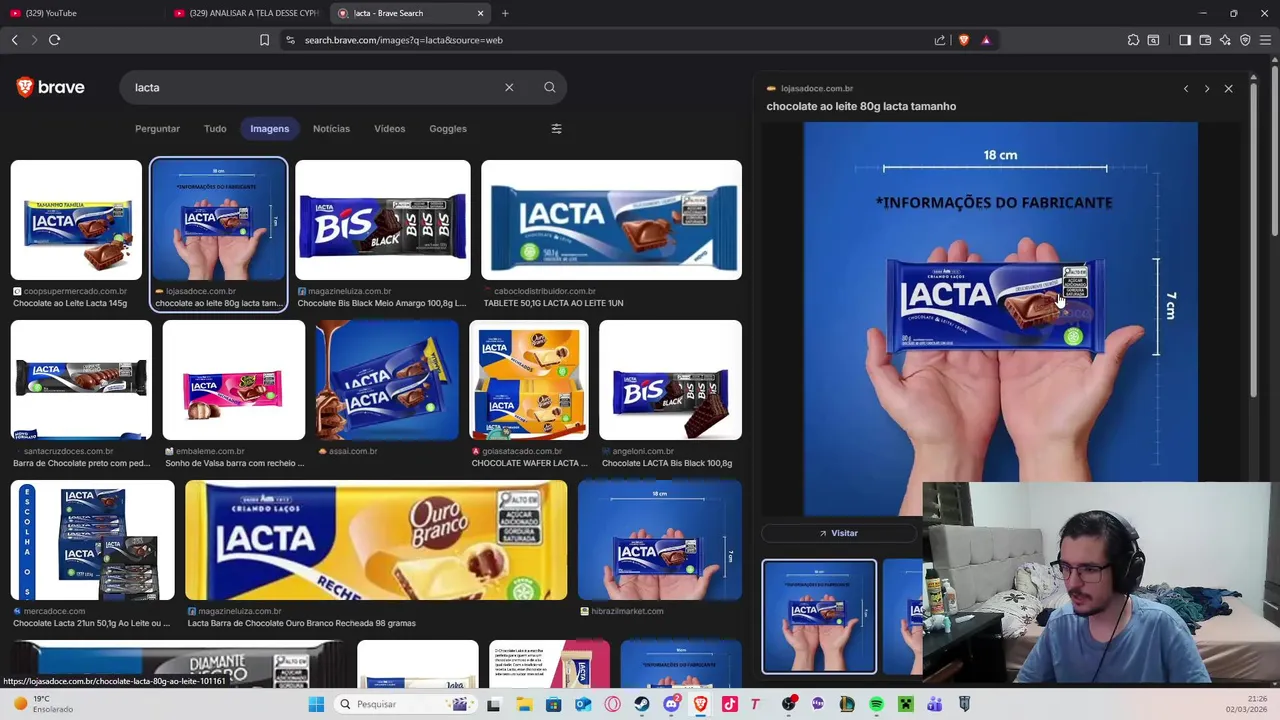Image resolution: width=1280 pixels, height=720 pixels.
Task: Open a new browser tab with plus
Action: click(505, 13)
